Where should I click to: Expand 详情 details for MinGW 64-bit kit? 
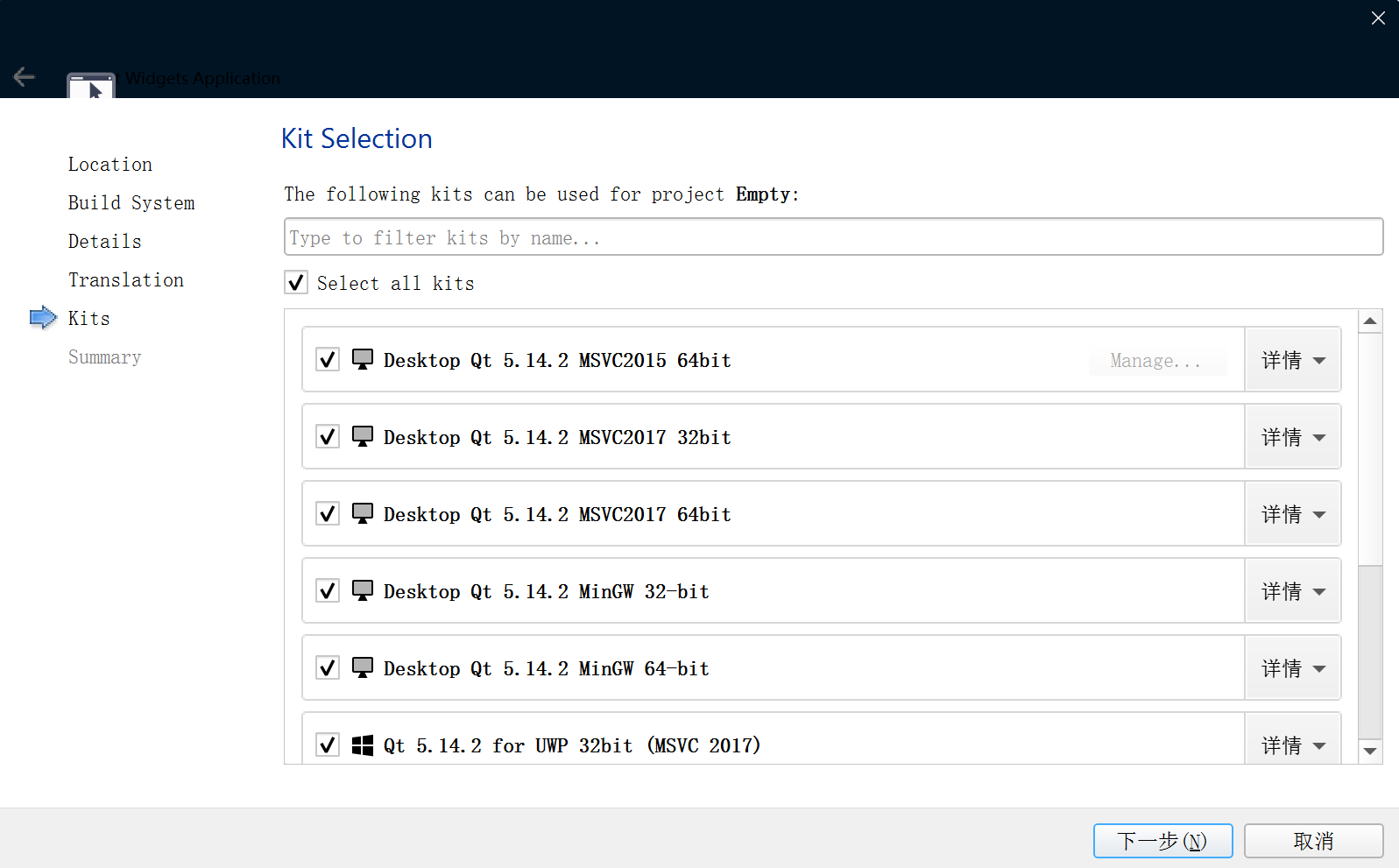click(1293, 668)
